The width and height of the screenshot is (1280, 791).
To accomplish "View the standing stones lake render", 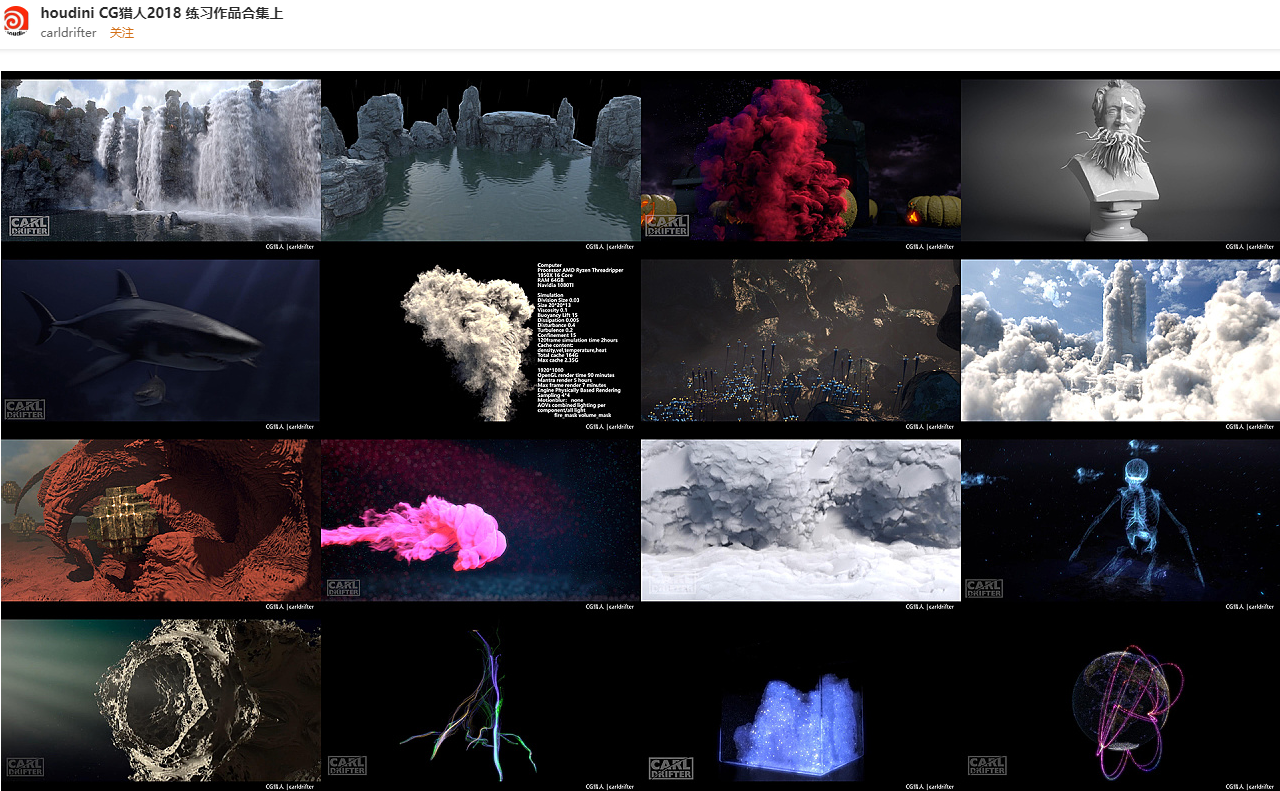I will coord(480,160).
